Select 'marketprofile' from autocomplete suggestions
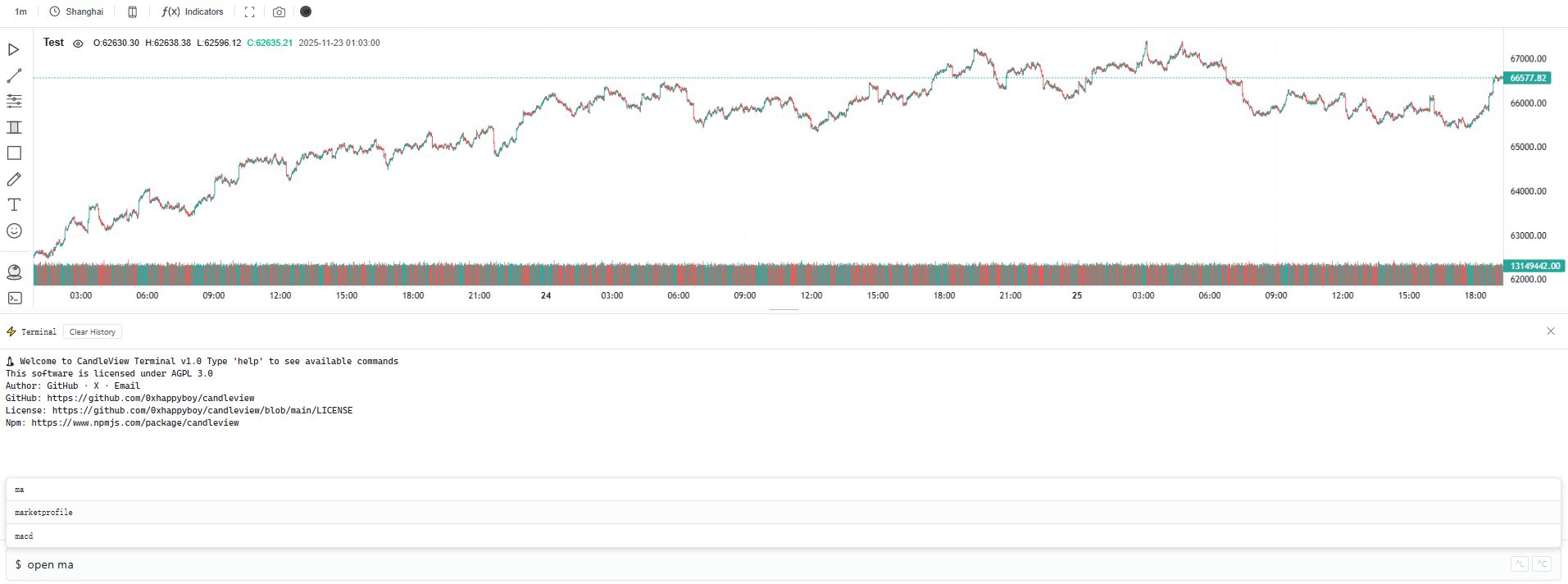Viewport: 1568px width, 584px height. click(44, 513)
